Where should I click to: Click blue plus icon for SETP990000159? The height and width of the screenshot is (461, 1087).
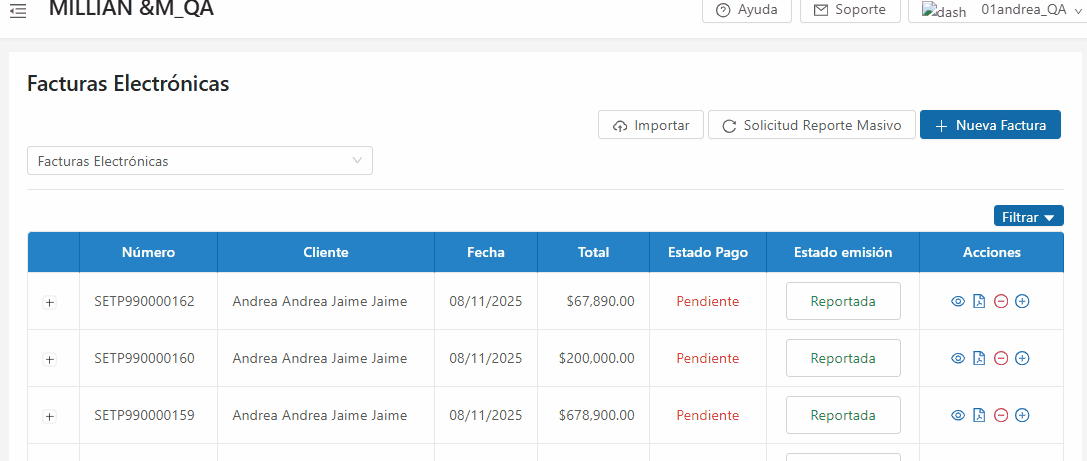click(1022, 415)
